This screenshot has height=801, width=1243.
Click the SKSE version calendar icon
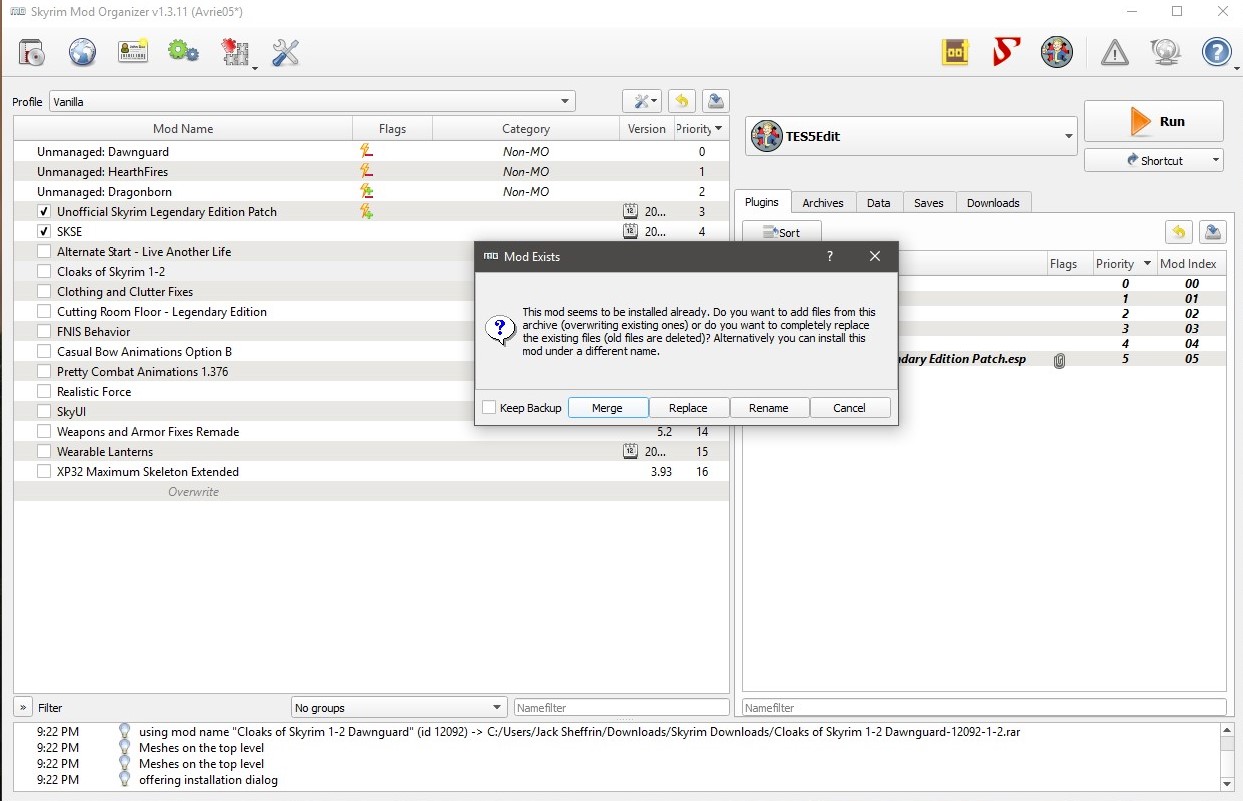(x=630, y=231)
